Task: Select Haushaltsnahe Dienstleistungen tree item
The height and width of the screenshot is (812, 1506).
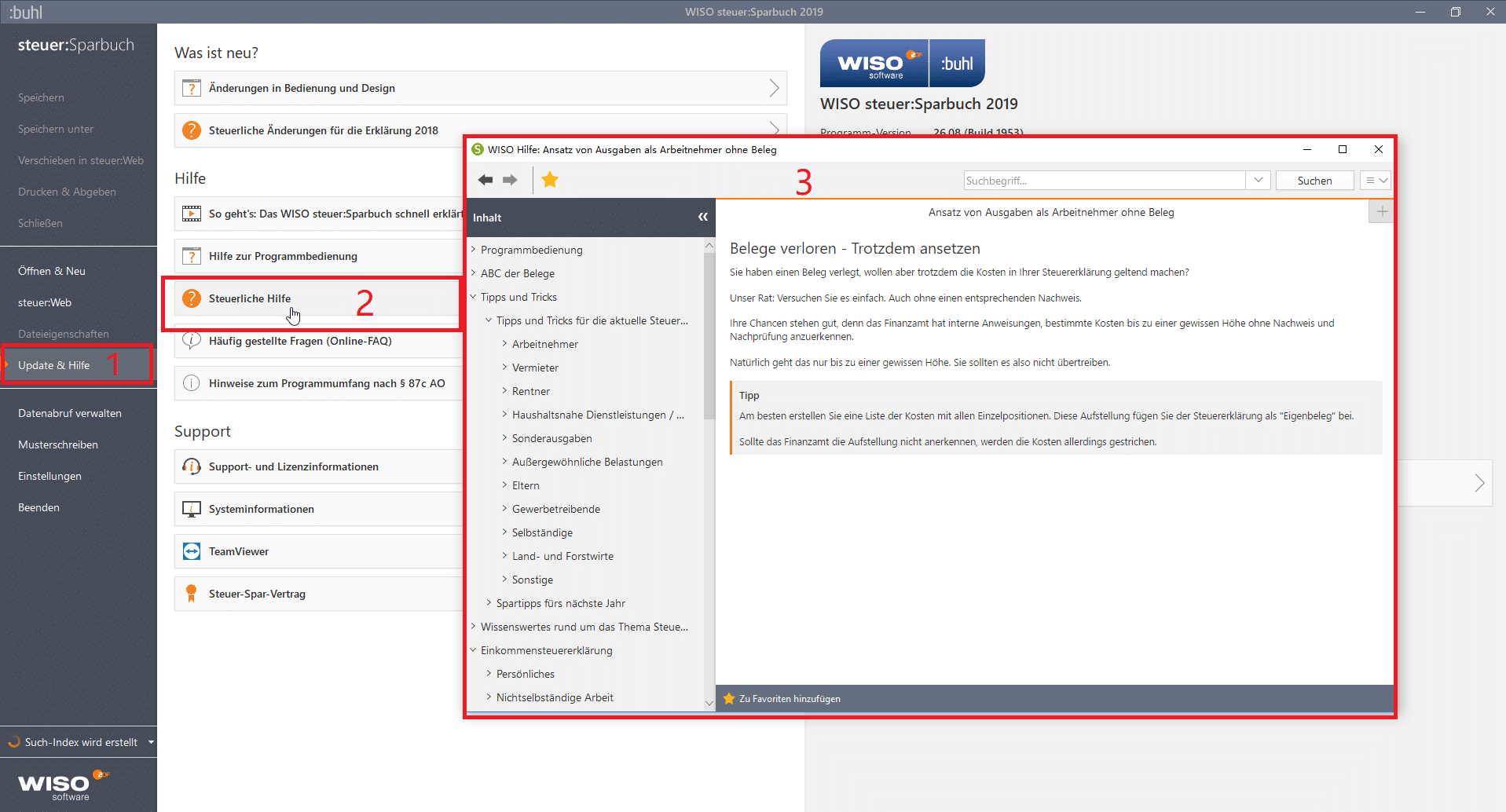Action: (598, 415)
